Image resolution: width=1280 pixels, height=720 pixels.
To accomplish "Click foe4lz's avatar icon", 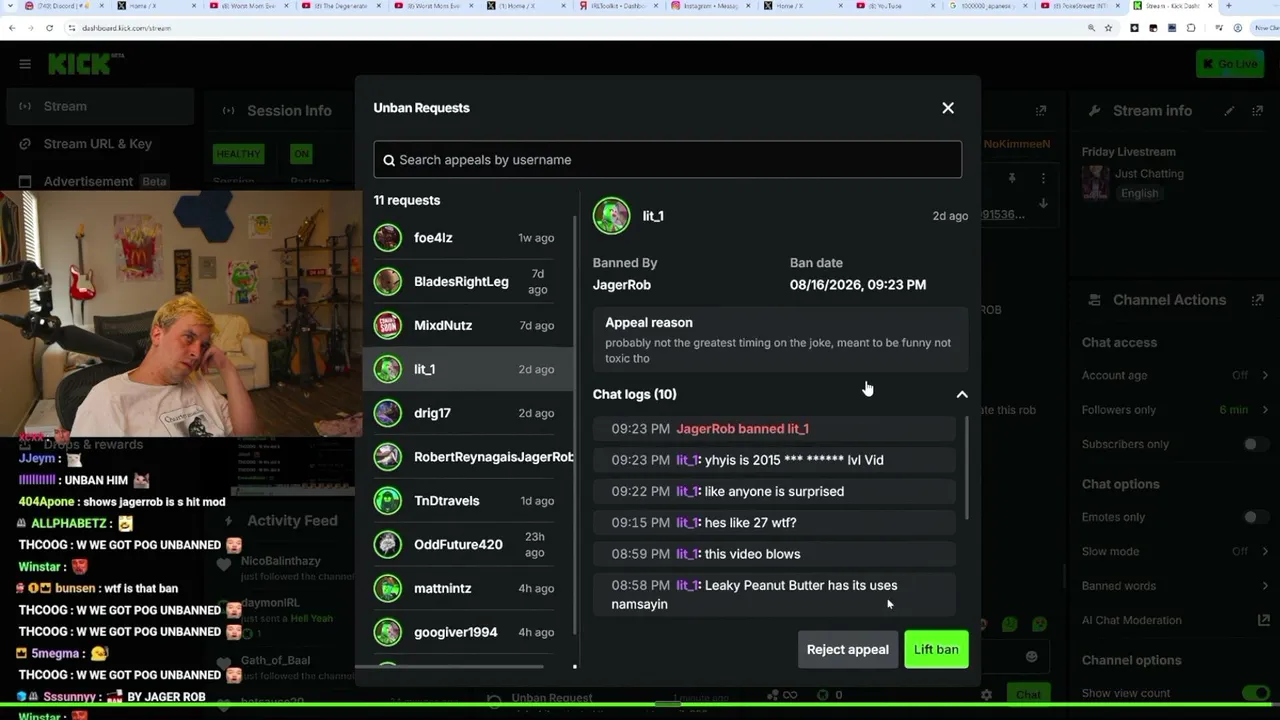I will [388, 238].
